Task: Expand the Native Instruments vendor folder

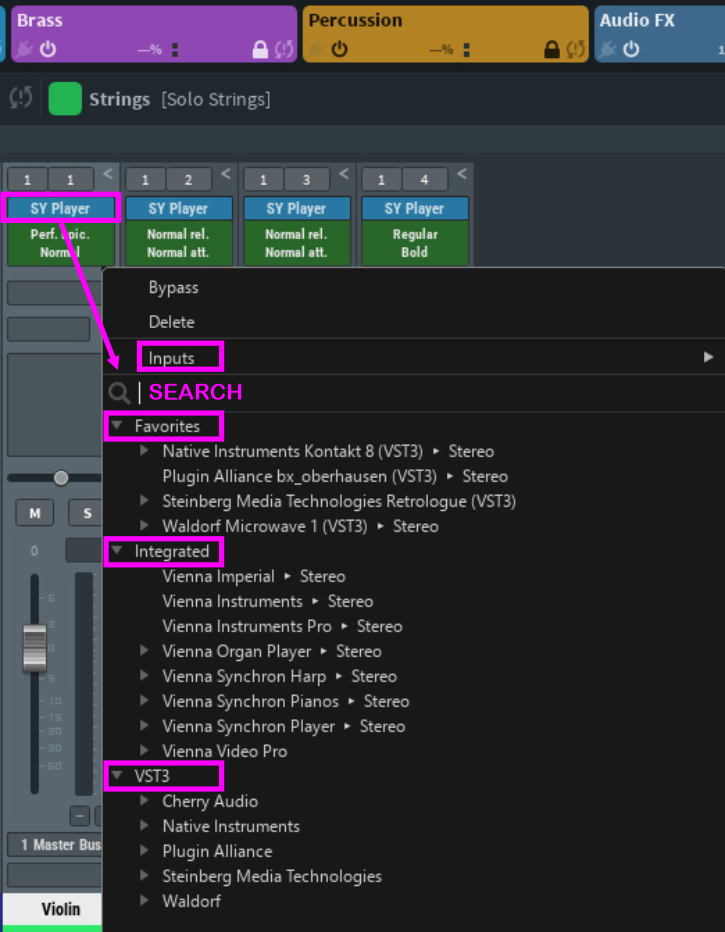Action: click(x=144, y=826)
